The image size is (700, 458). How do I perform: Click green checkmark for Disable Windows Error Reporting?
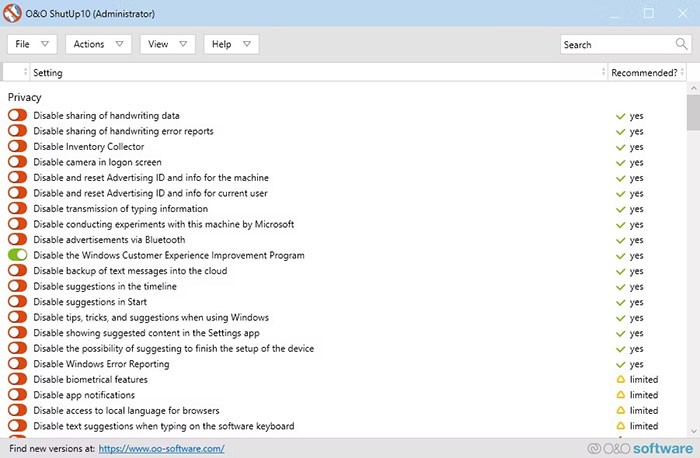tap(621, 364)
